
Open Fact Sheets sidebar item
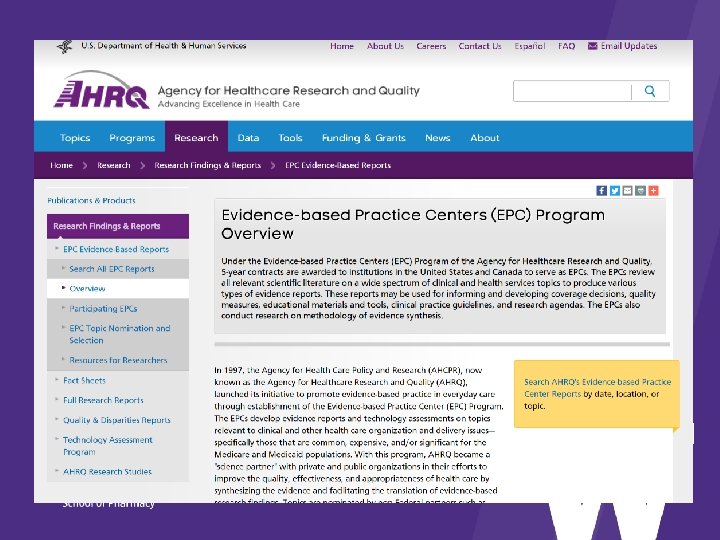[84, 380]
